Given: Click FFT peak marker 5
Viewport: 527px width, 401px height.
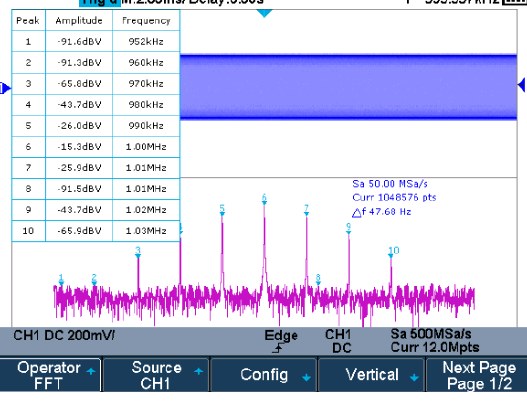Looking at the screenshot, I should 222,210.
